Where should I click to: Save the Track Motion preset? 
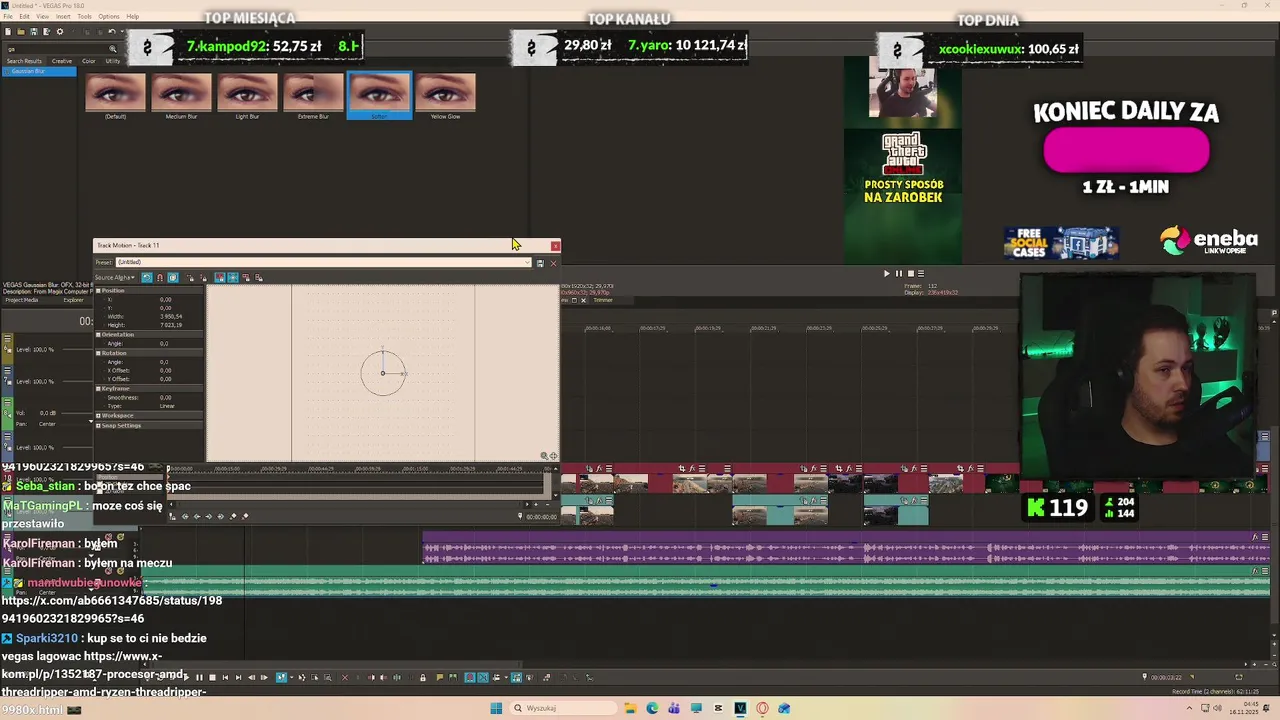pos(540,262)
